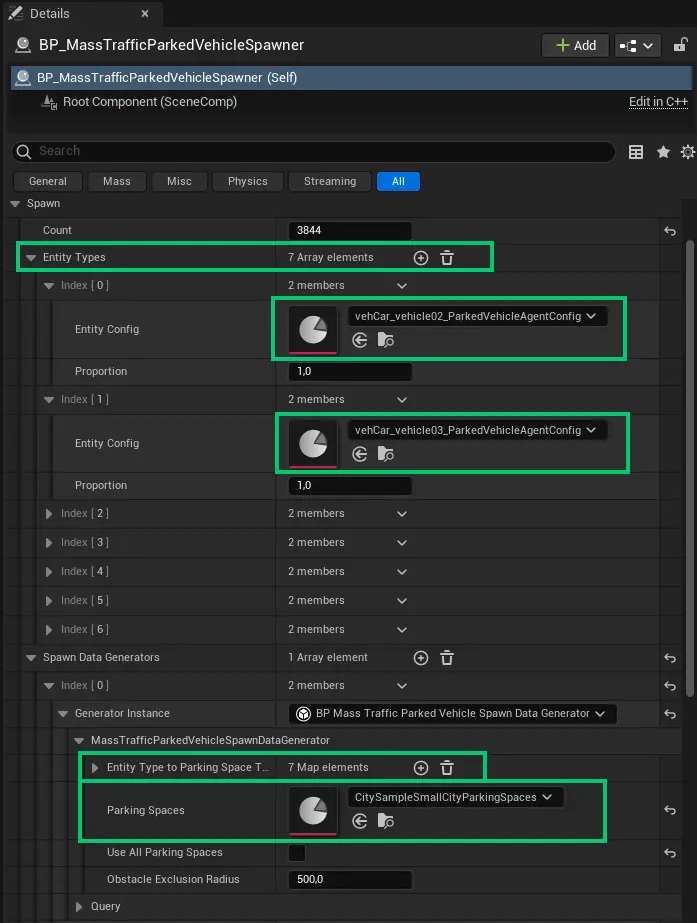
Task: Toggle the Streaming category filter
Action: (329, 181)
